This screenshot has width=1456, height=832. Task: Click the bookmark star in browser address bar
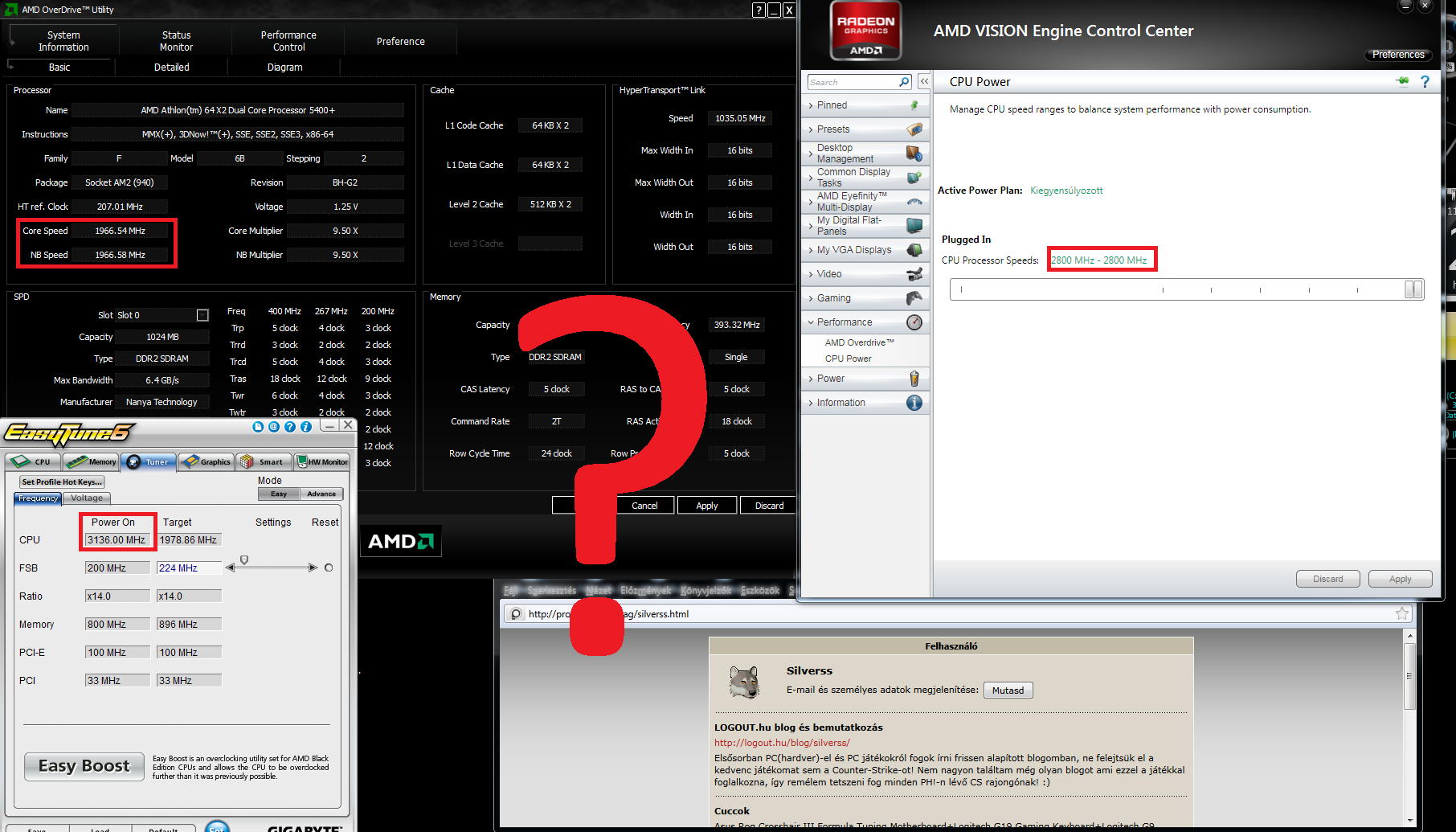coord(1402,613)
